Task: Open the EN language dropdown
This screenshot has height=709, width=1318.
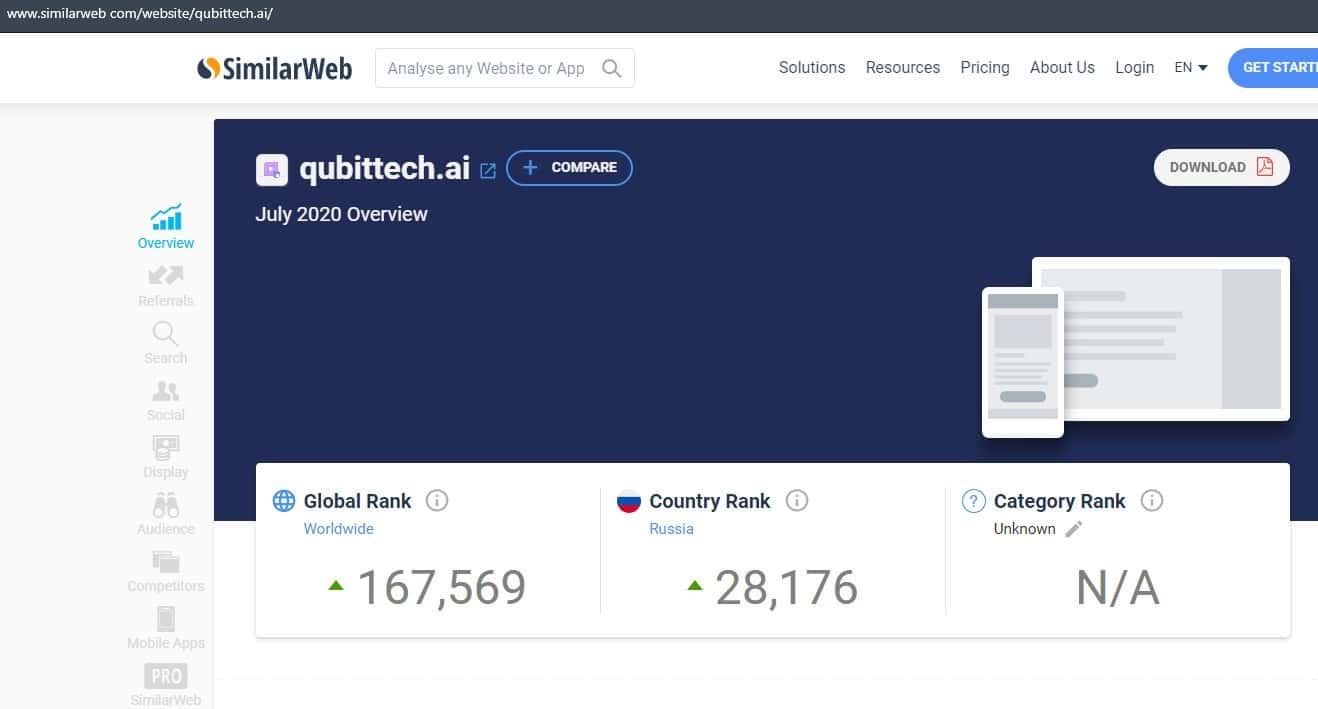Action: click(1191, 68)
